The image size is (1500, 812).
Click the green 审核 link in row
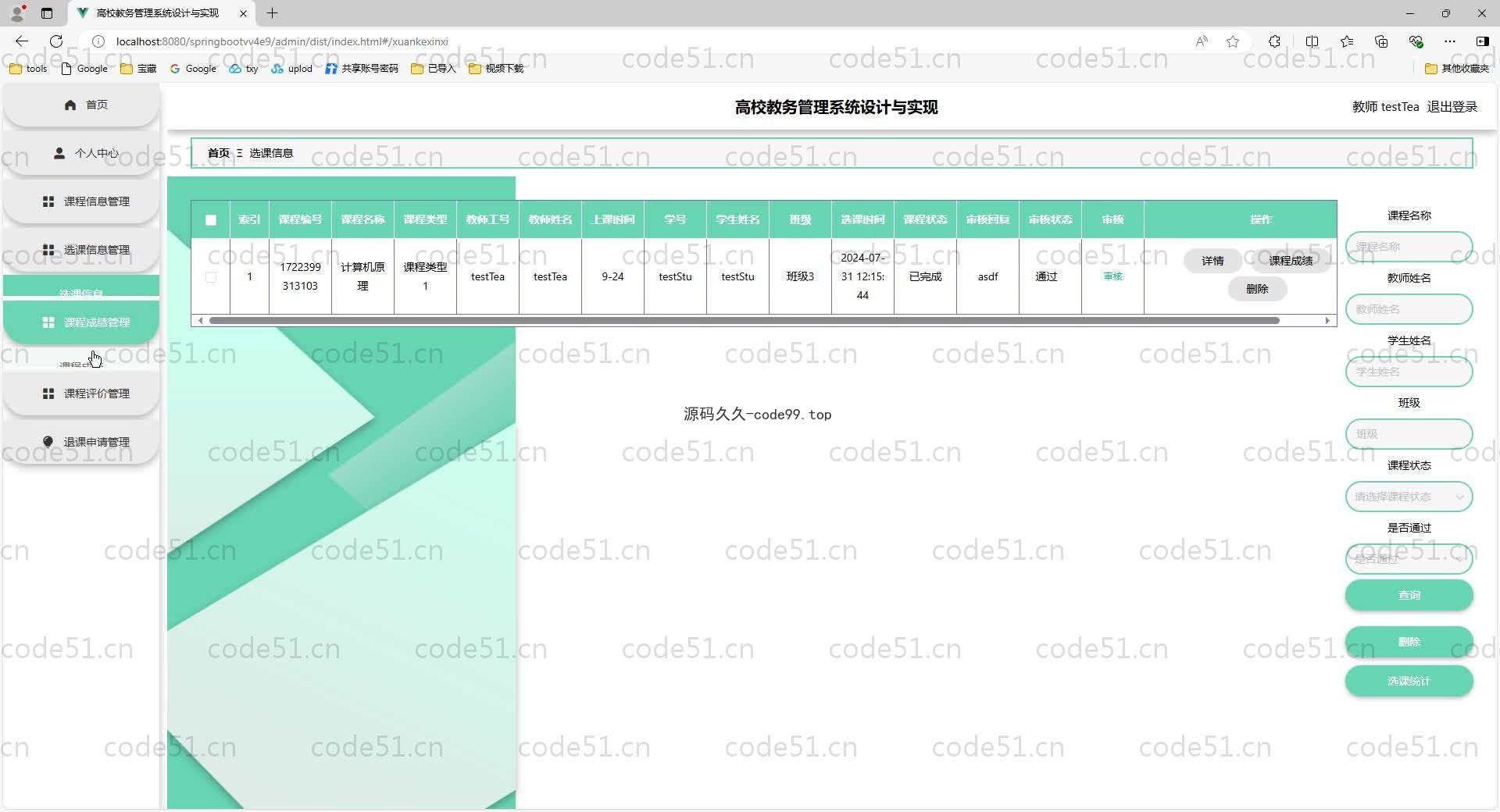point(1112,276)
